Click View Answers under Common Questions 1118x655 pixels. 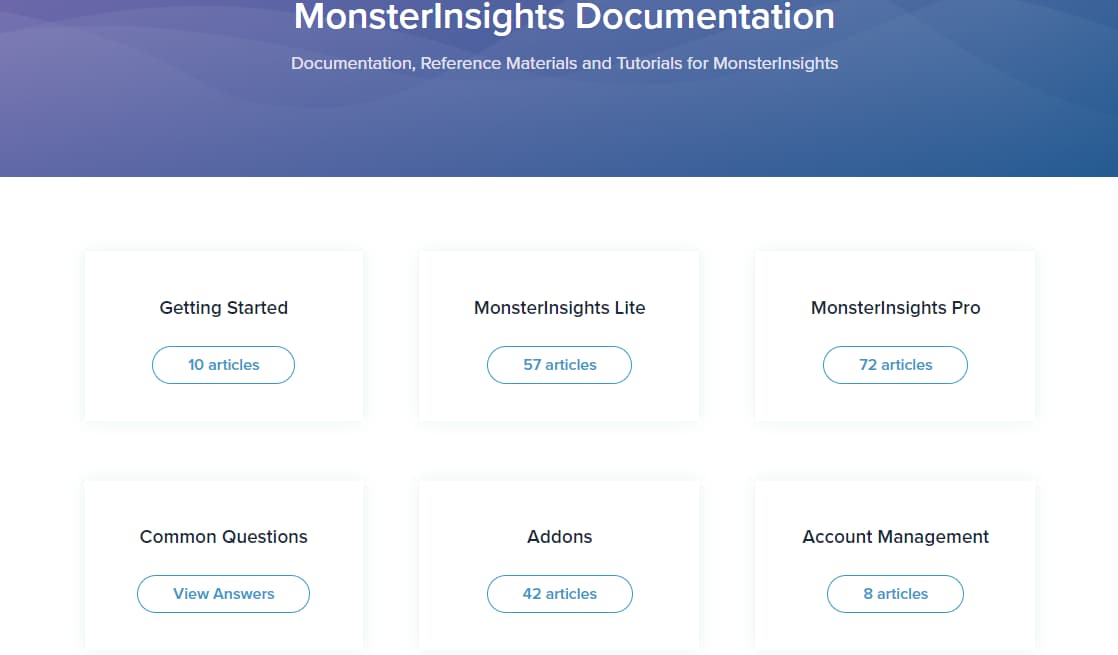[x=223, y=593]
